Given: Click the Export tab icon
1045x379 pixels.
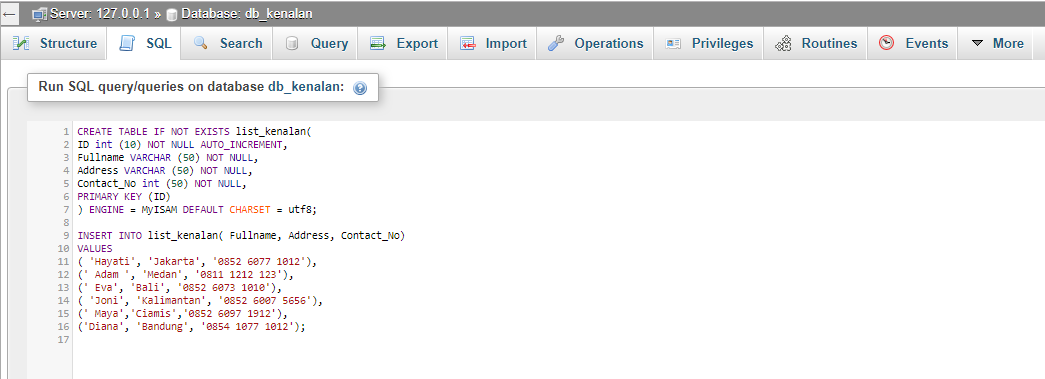Looking at the screenshot, I should pos(378,43).
